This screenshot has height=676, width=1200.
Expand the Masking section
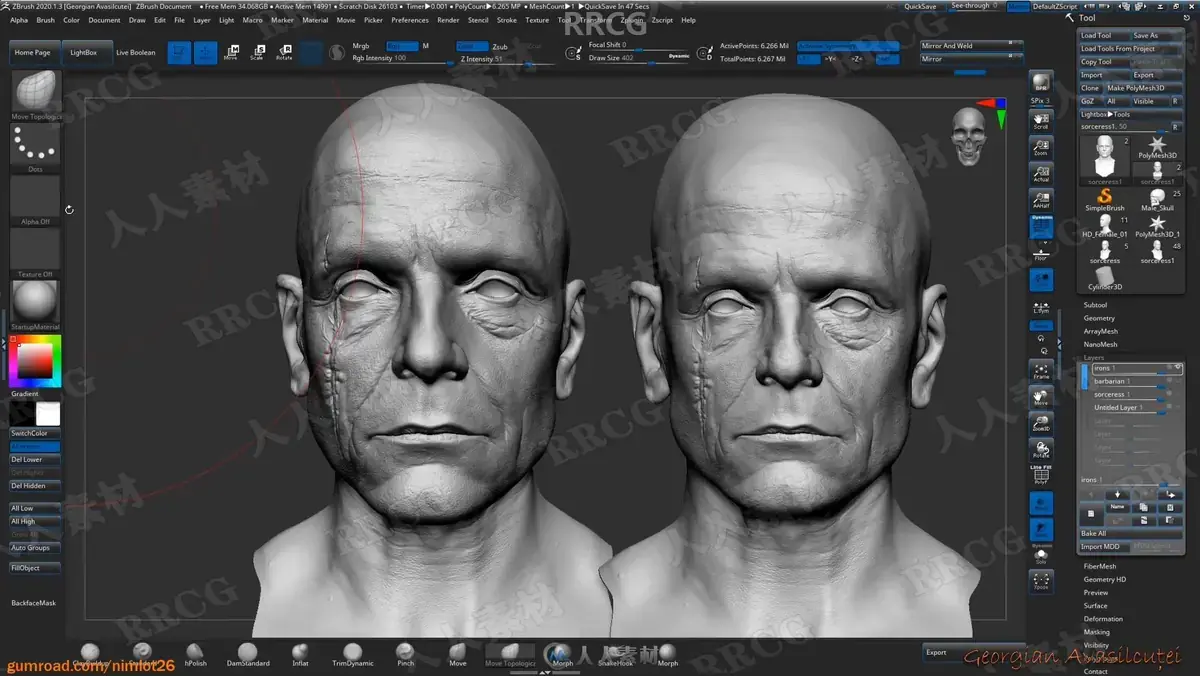click(x=1097, y=631)
